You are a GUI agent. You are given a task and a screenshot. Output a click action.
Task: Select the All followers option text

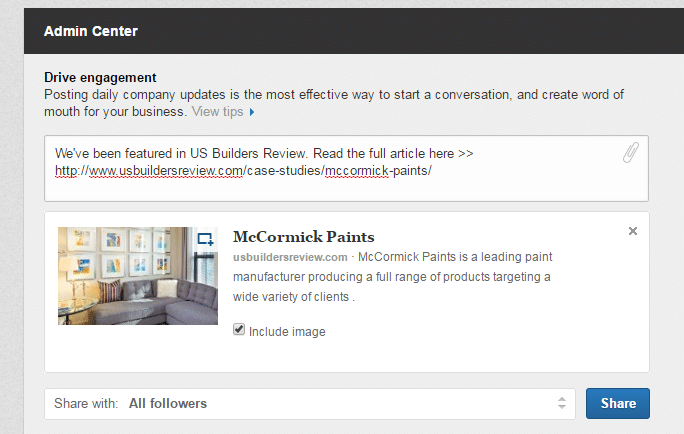(x=168, y=404)
